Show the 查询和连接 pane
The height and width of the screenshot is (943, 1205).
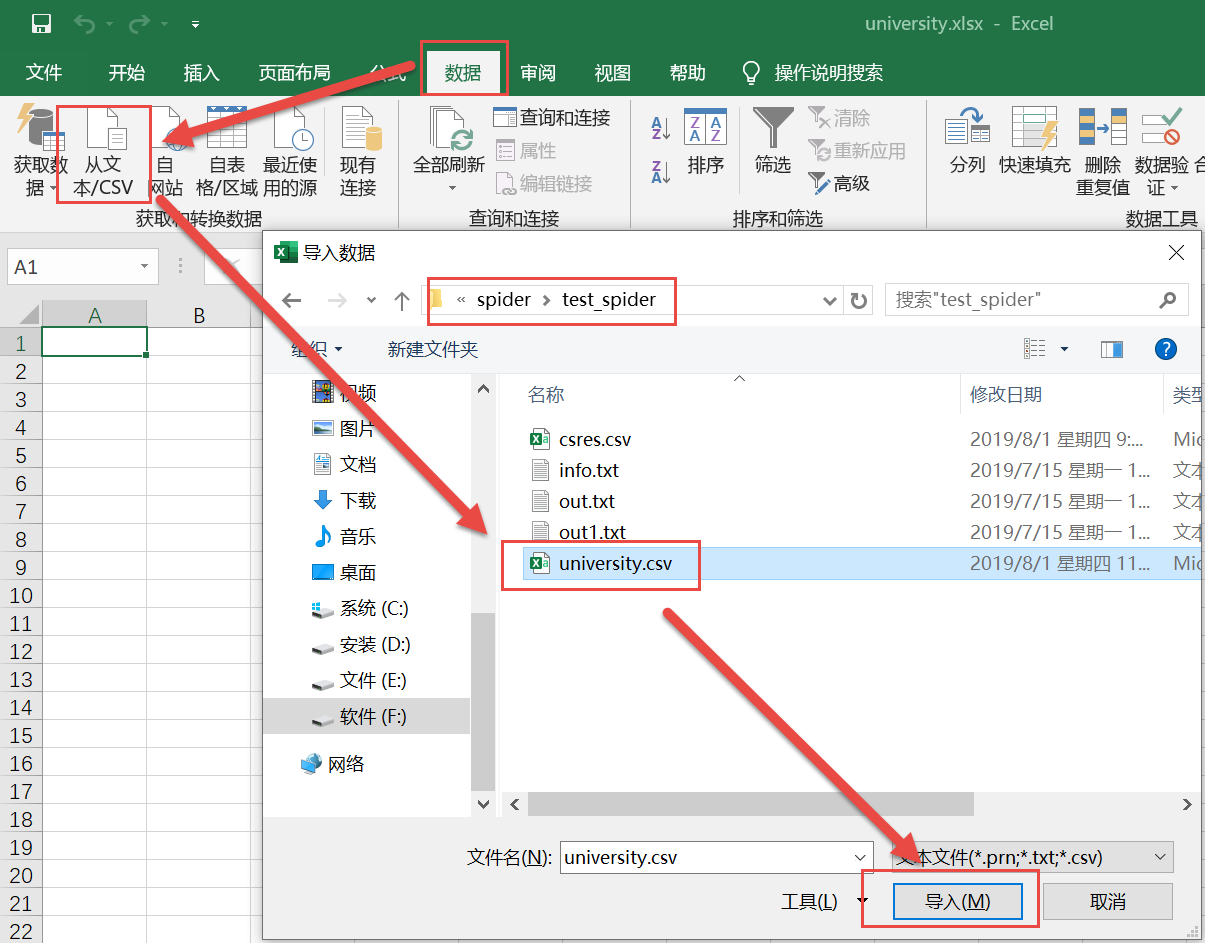click(x=552, y=118)
